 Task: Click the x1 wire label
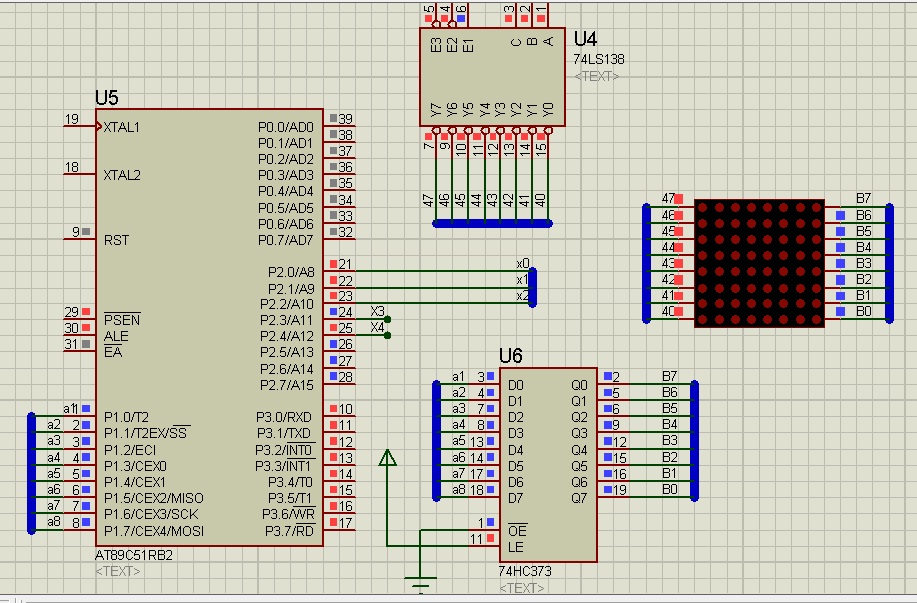click(522, 280)
